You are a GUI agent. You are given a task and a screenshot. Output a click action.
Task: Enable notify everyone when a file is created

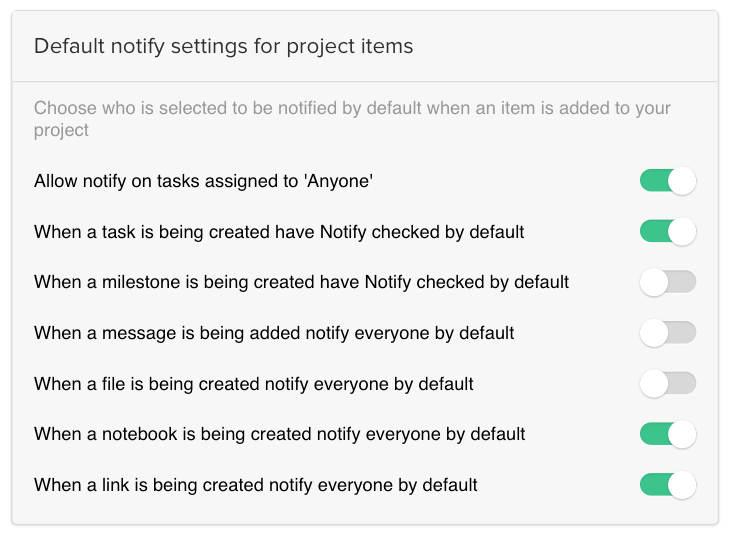667,383
